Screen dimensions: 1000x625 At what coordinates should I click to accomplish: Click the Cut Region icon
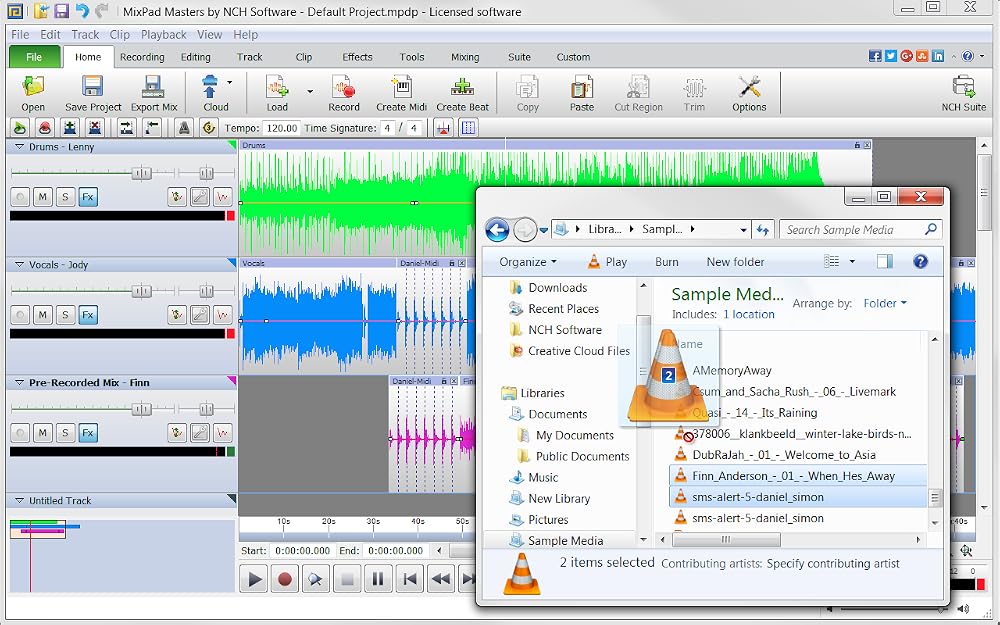pos(638,86)
